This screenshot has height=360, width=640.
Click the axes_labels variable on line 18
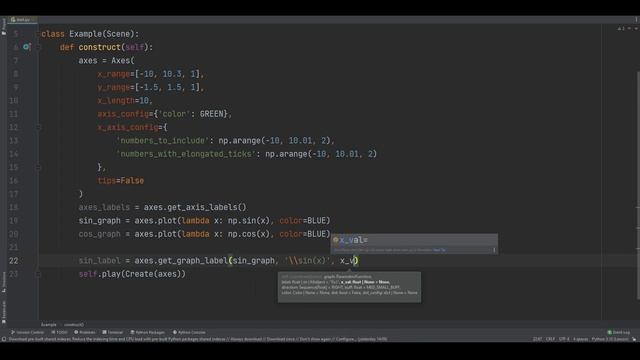pyautogui.click(x=104, y=207)
